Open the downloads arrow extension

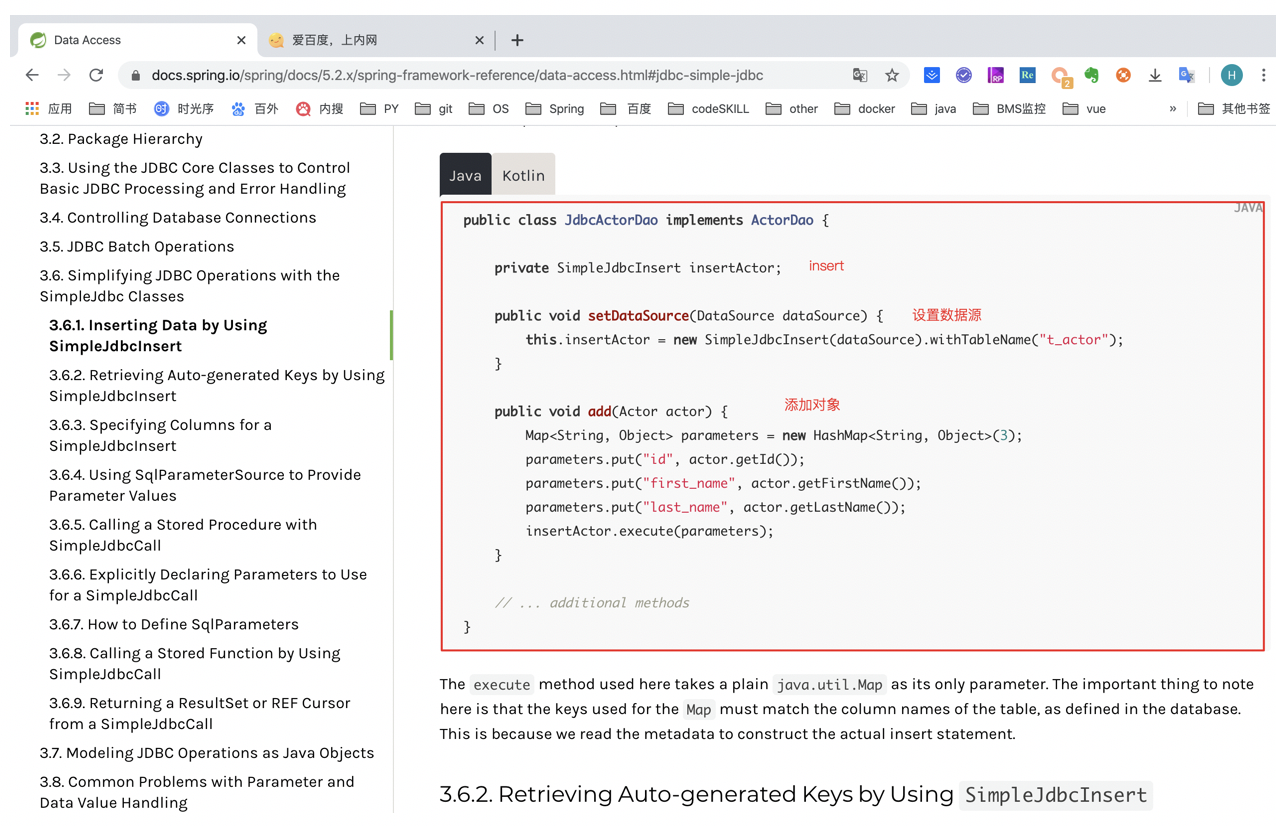pos(1155,75)
